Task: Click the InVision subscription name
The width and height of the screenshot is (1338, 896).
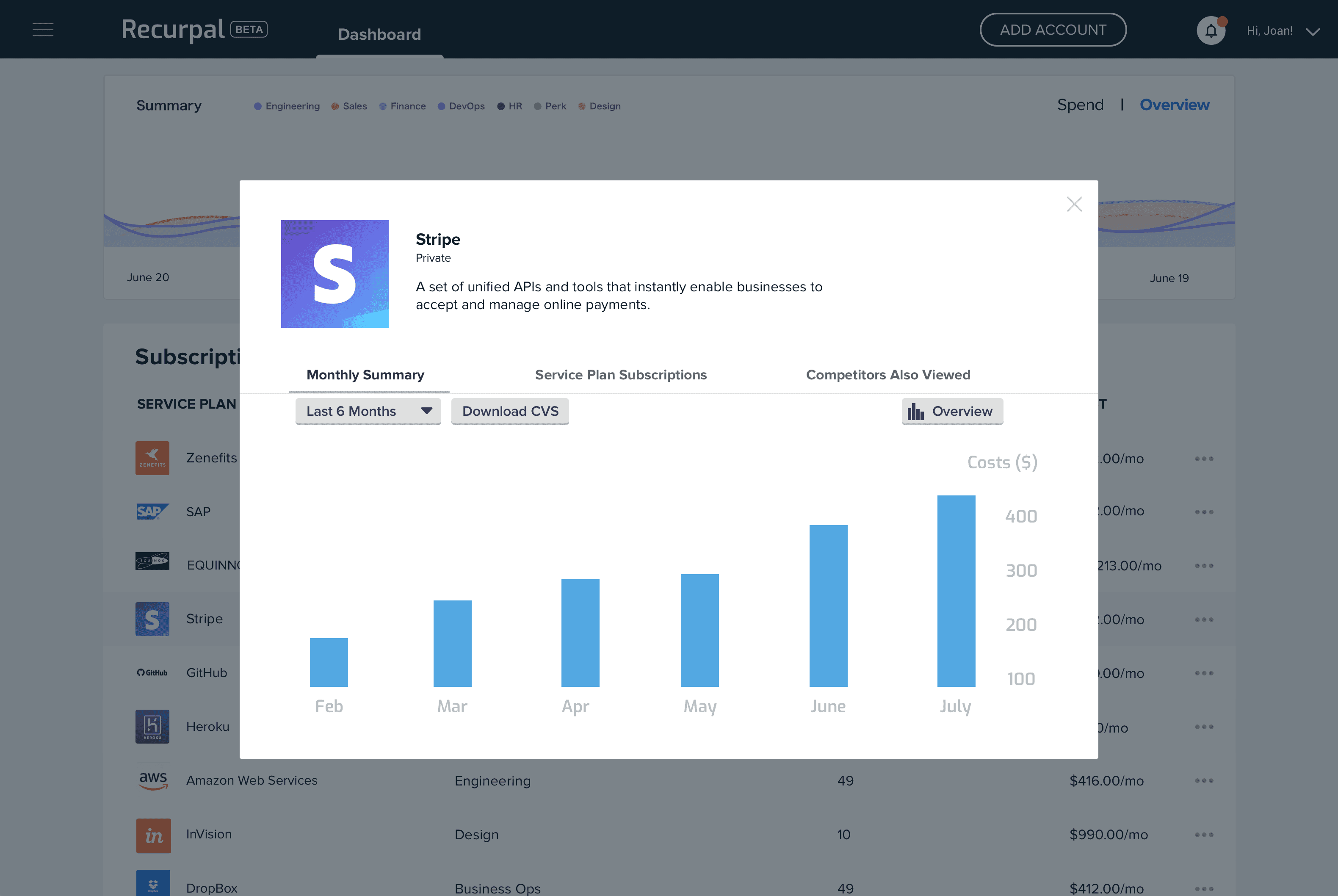Action: tap(208, 834)
